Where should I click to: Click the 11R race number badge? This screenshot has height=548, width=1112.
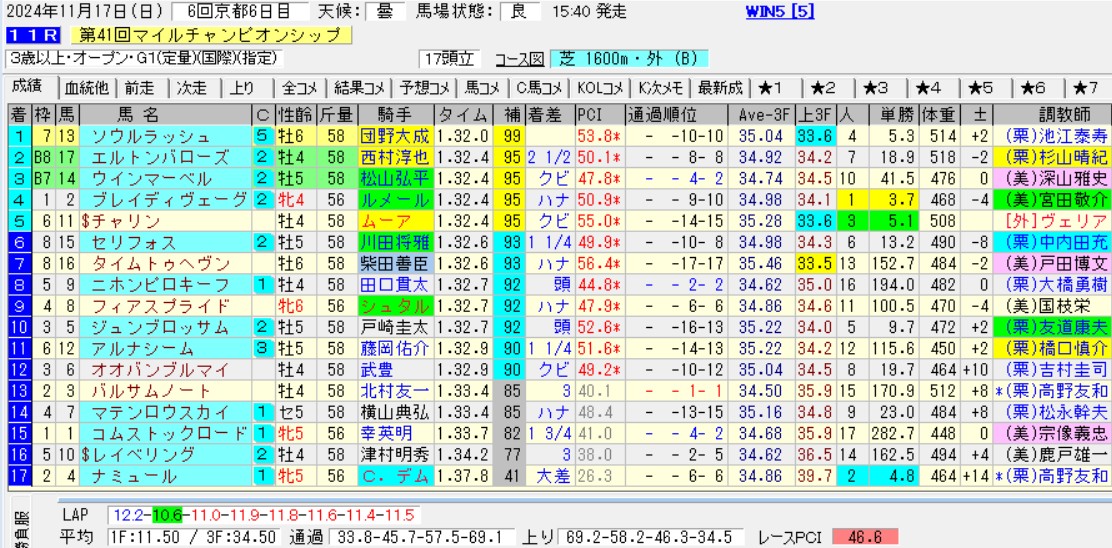point(24,36)
